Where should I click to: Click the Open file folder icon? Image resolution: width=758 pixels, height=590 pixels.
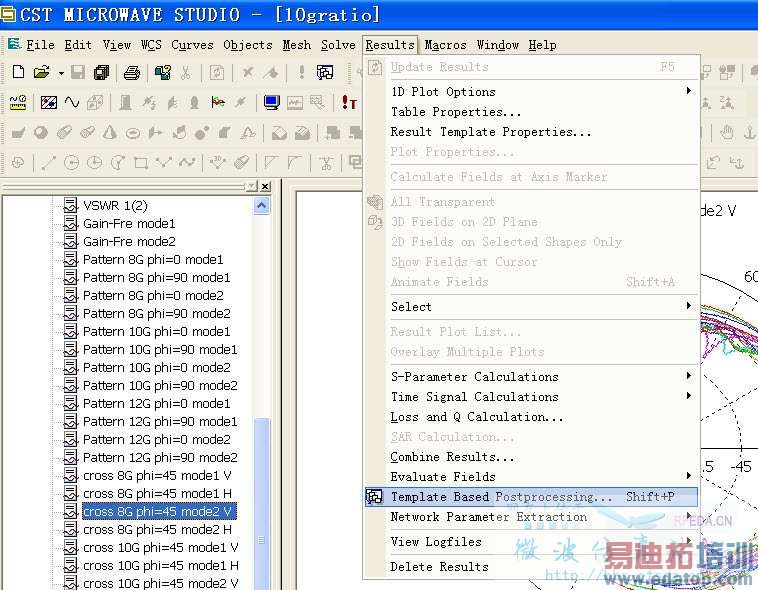(42, 72)
